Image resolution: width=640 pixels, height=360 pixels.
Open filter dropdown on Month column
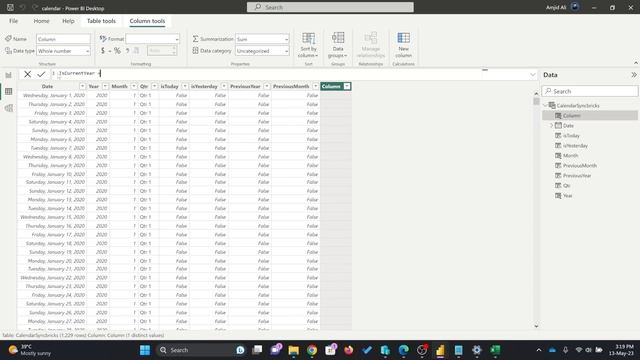point(134,86)
